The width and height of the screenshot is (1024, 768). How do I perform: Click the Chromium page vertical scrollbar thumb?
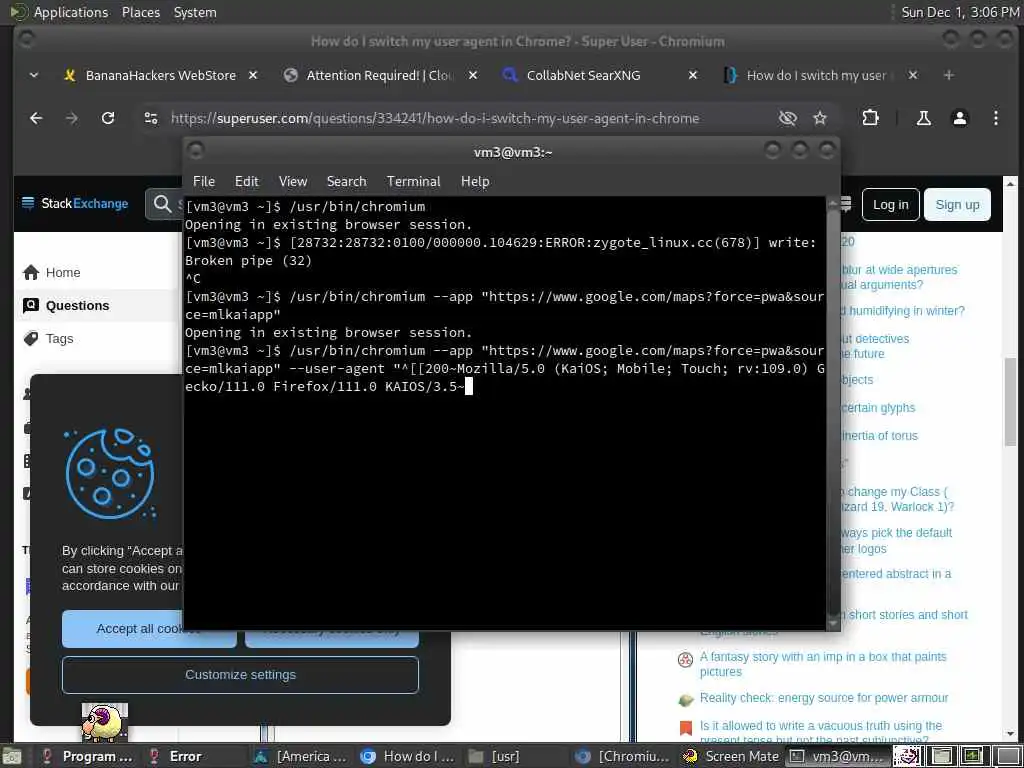click(1010, 402)
